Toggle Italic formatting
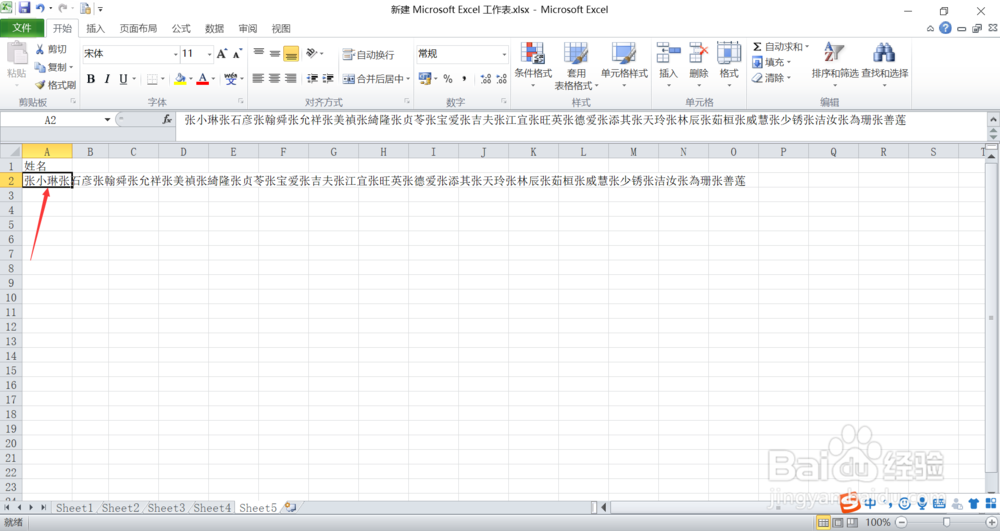The height and width of the screenshot is (531, 1000). click(107, 79)
